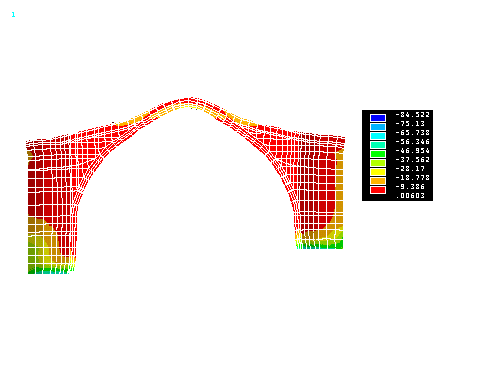494x384 pixels.
Task: Select the green legend swatch
Action: [378, 154]
